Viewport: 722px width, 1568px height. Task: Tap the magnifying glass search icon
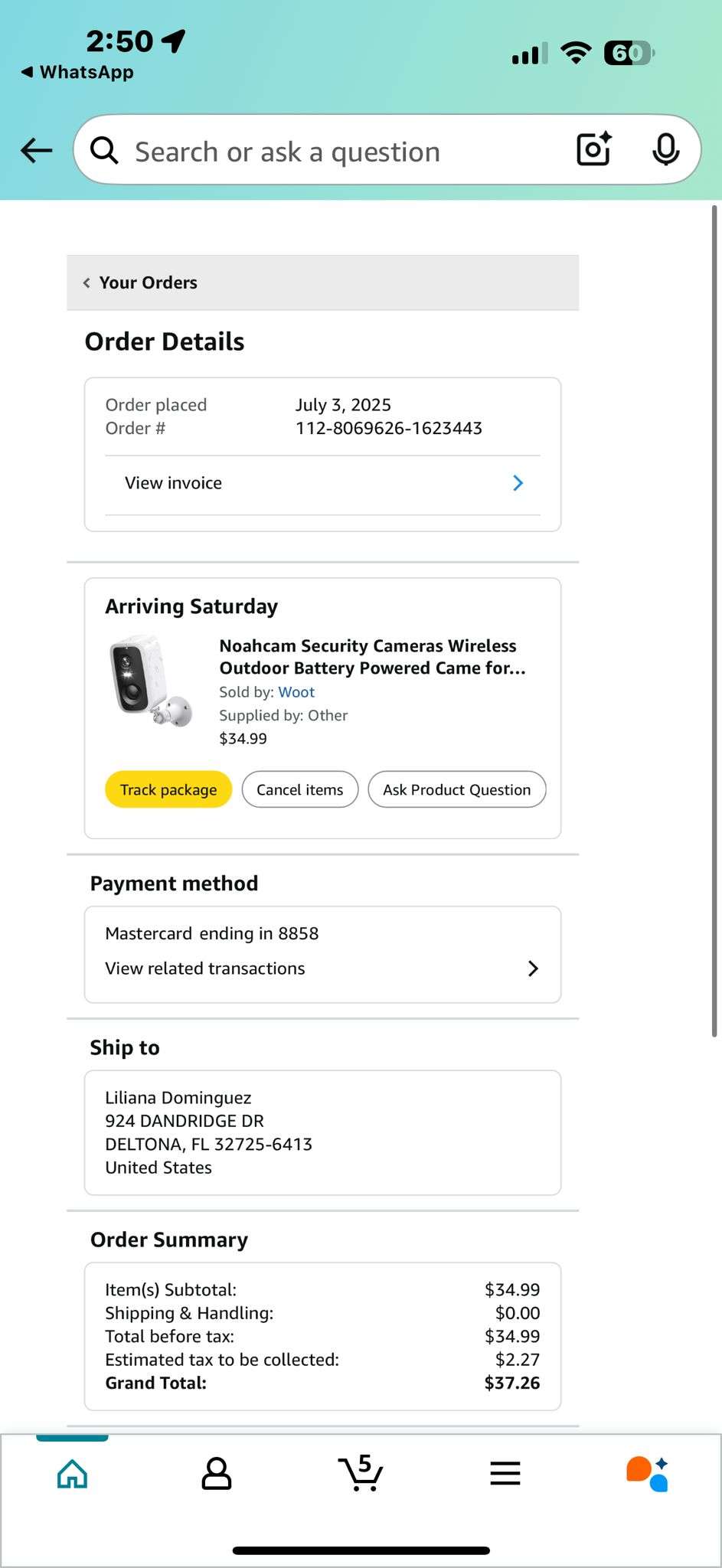[x=104, y=151]
